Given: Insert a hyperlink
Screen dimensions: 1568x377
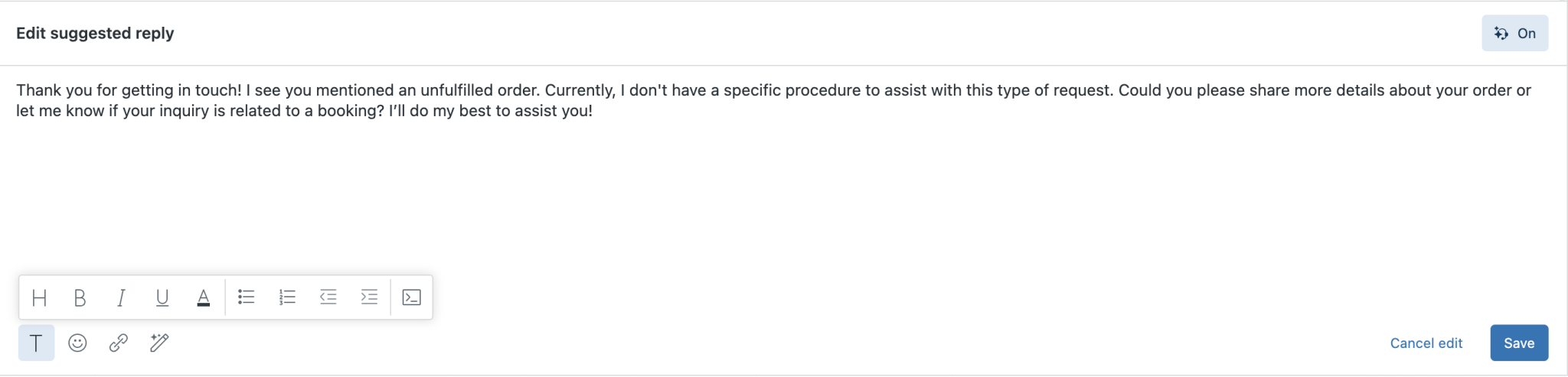Looking at the screenshot, I should point(119,343).
